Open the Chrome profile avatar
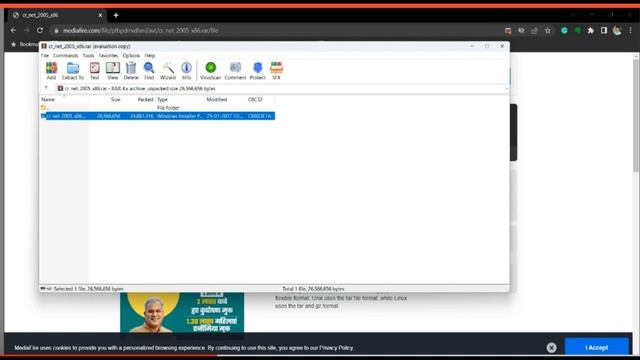The image size is (640, 360). click(617, 31)
